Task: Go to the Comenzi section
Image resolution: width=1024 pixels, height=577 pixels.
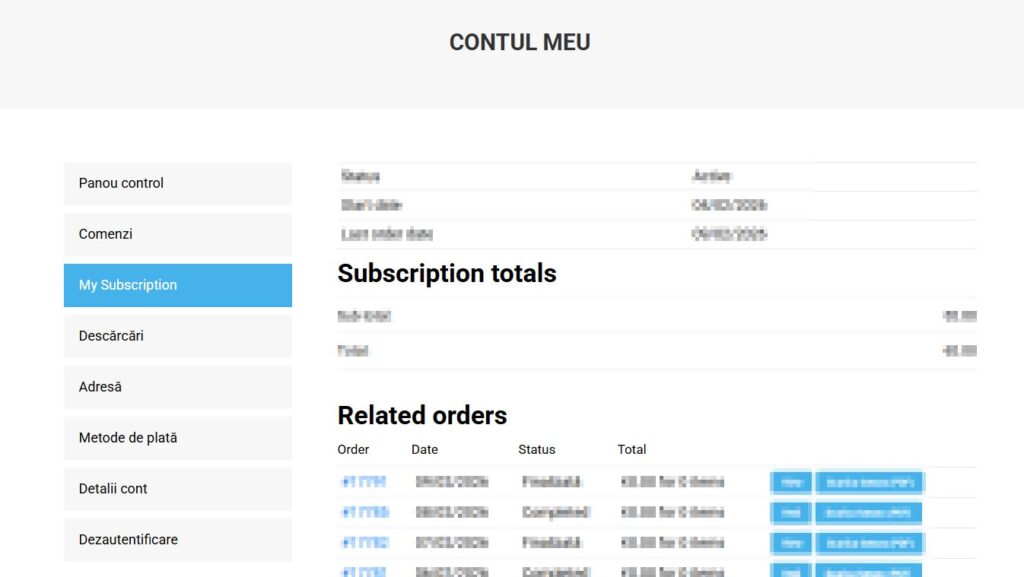Action: [x=177, y=234]
